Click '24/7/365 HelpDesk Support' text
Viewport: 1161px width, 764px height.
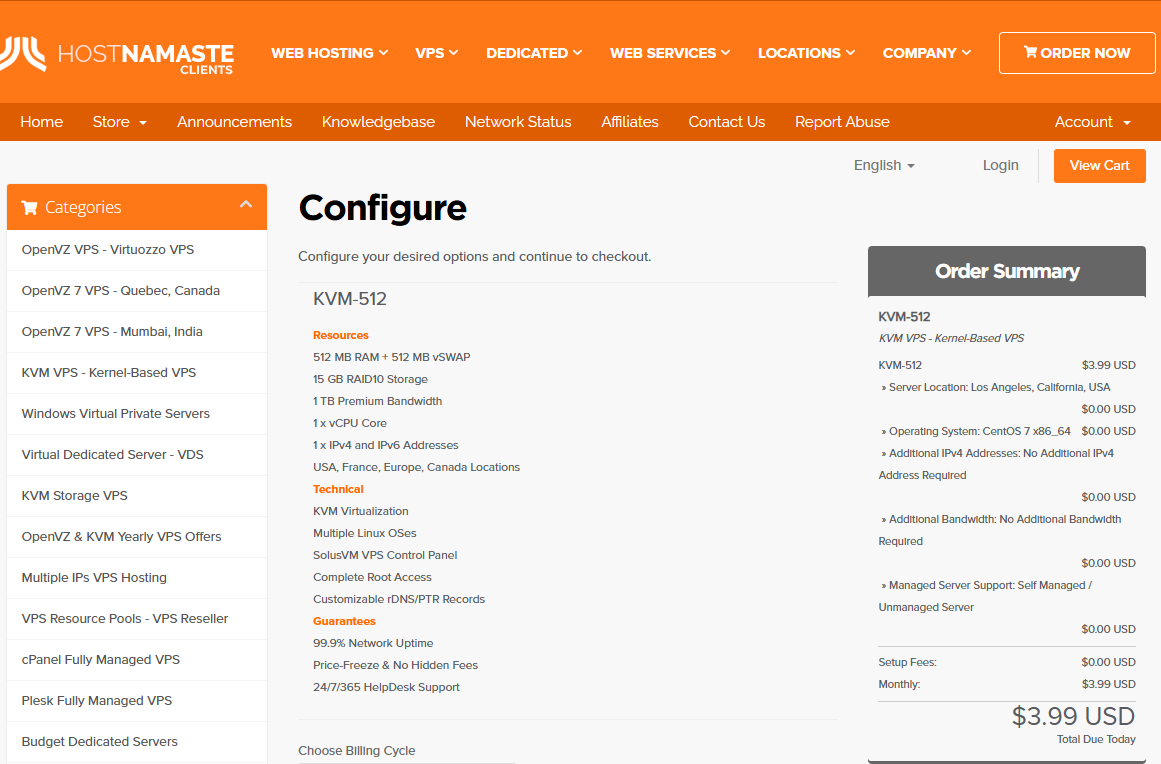[386, 687]
